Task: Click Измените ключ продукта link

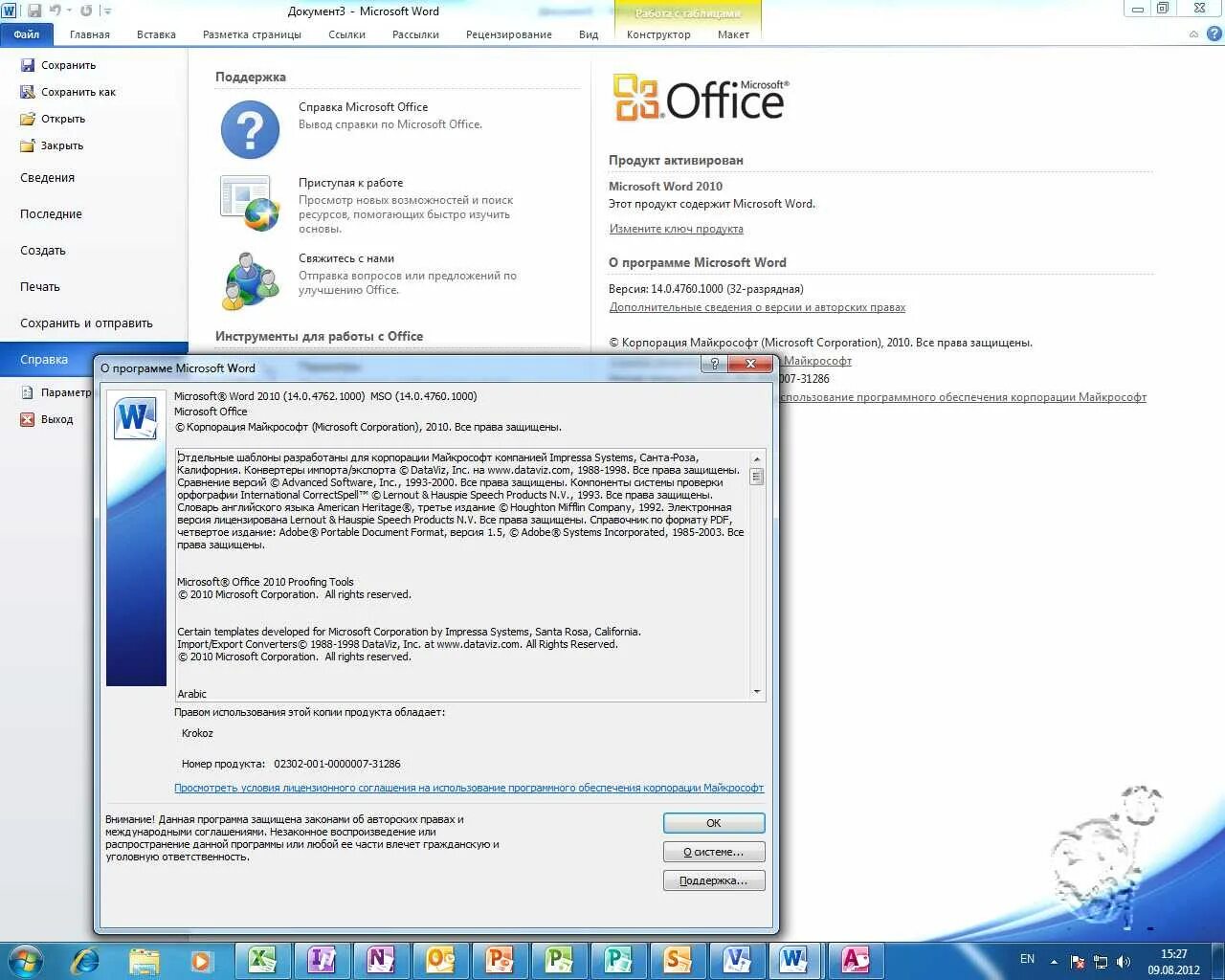Action: coord(677,229)
